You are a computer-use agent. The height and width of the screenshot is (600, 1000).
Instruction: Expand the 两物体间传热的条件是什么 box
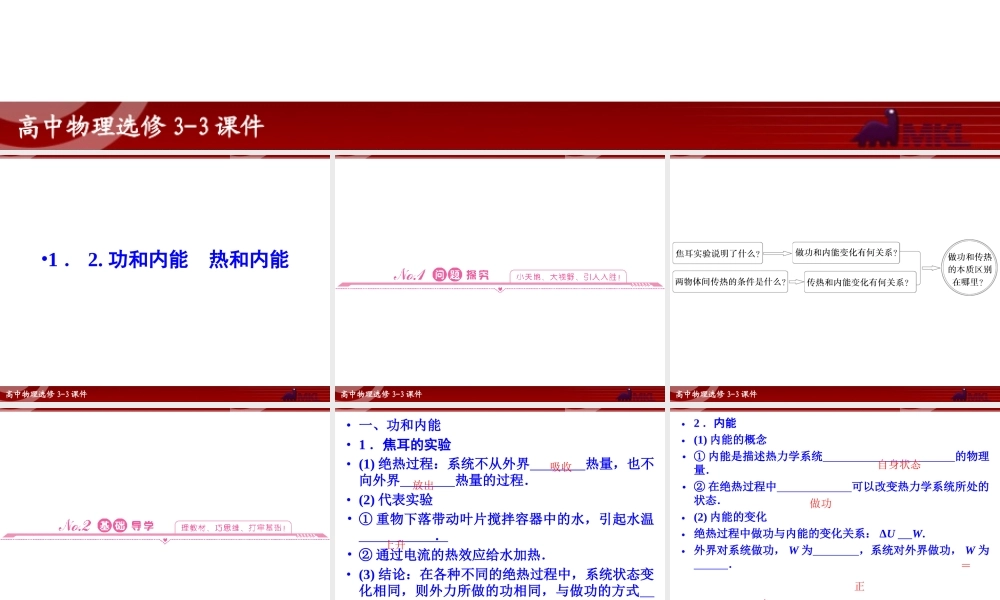pos(729,281)
